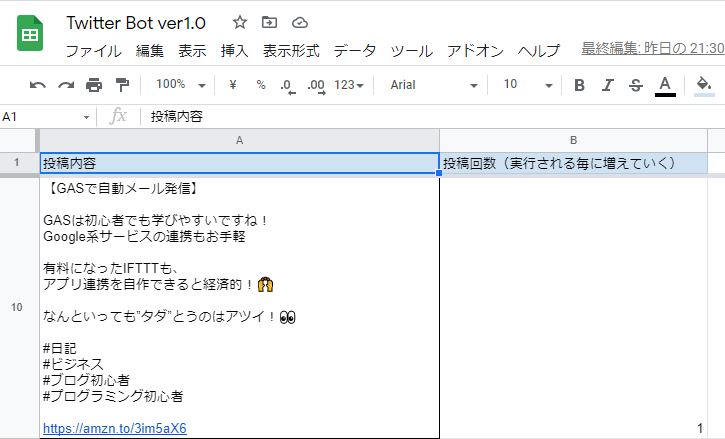725x439 pixels.
Task: Select cell B10 with value 1
Action: point(573,308)
